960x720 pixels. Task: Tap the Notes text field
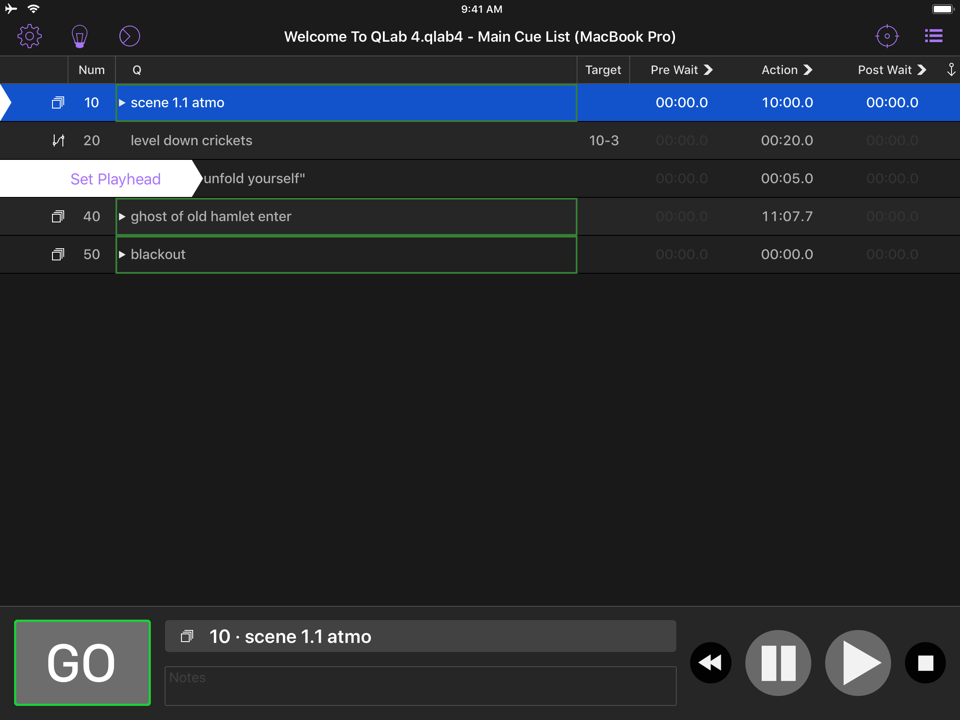point(420,686)
